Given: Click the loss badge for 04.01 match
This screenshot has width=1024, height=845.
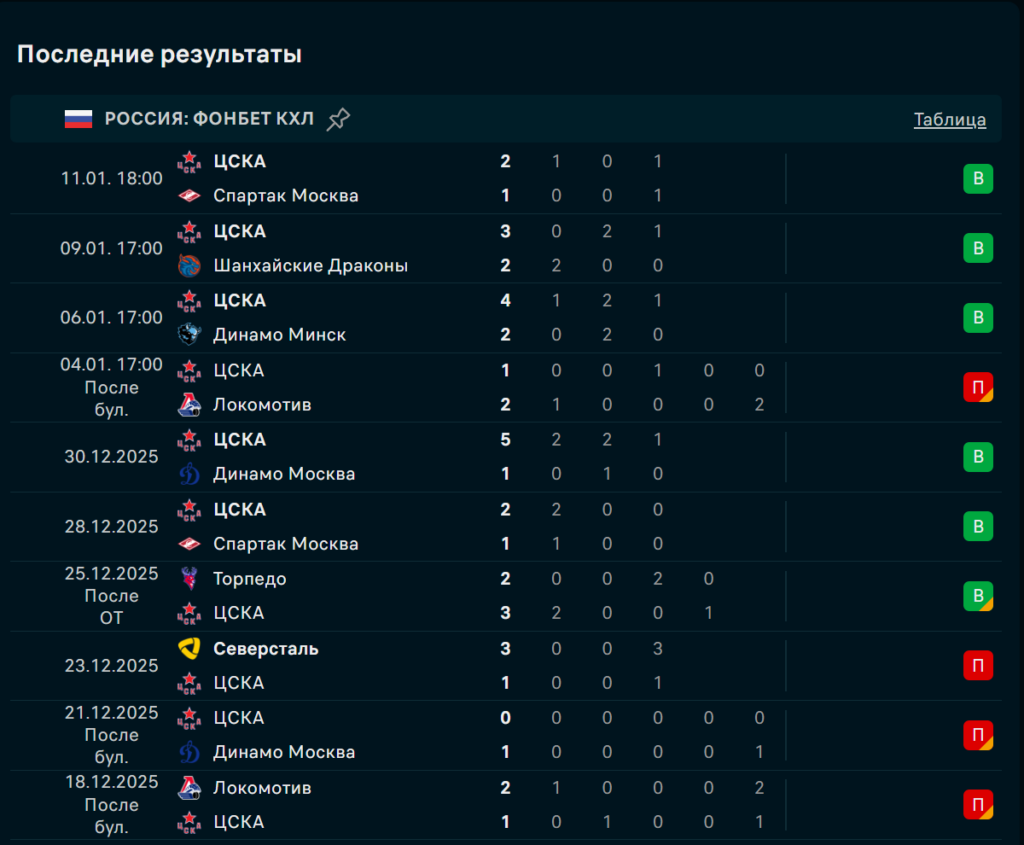Looking at the screenshot, I should coord(978,387).
